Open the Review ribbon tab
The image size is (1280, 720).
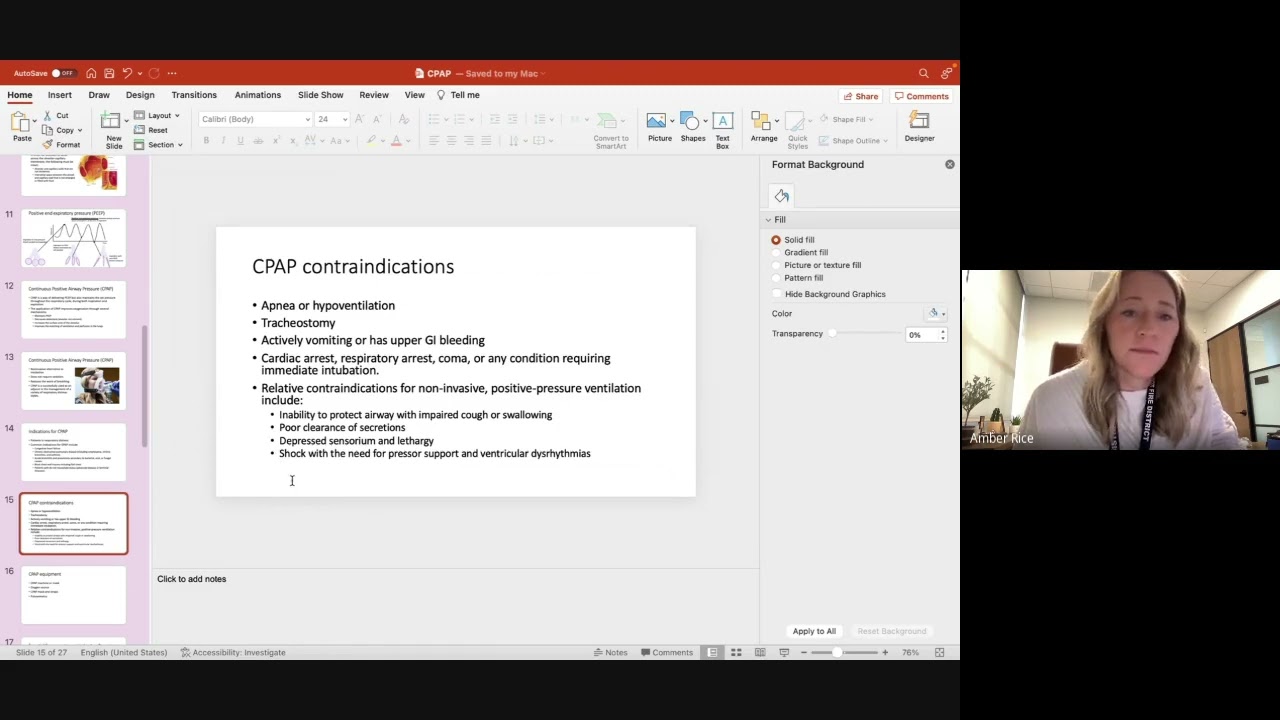[374, 95]
